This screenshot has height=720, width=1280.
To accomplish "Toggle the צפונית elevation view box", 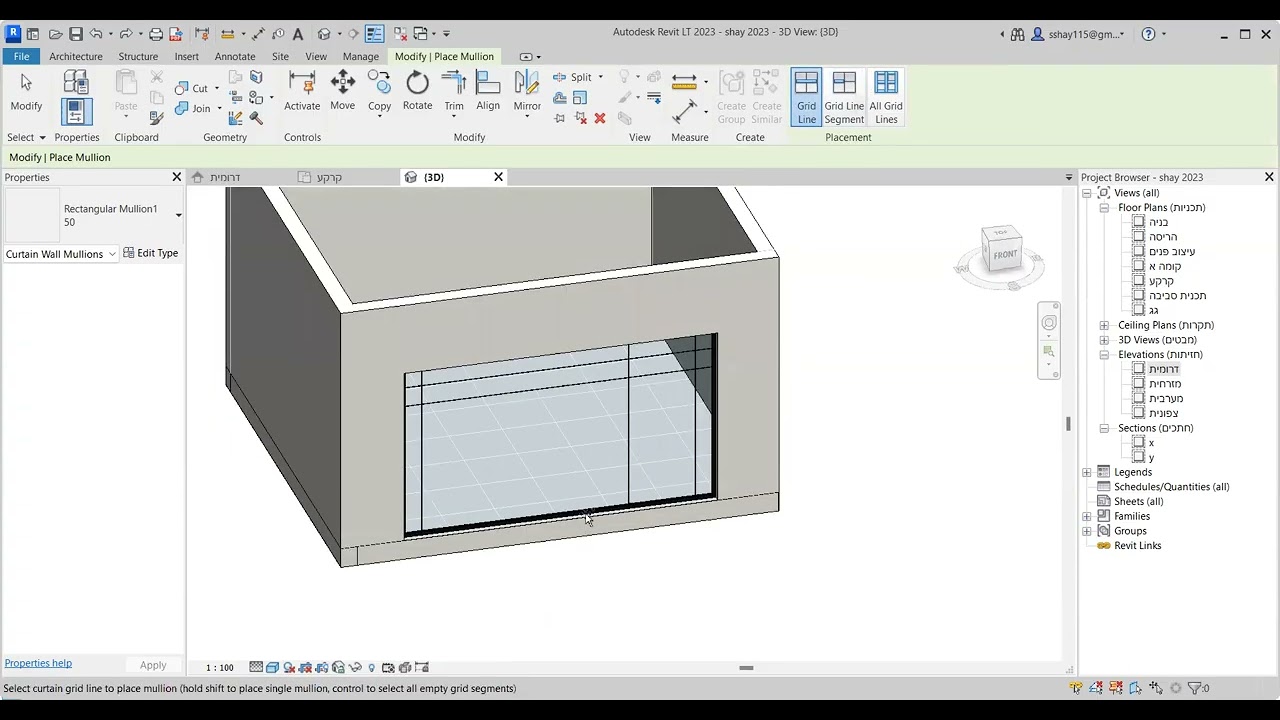I will tap(1138, 413).
